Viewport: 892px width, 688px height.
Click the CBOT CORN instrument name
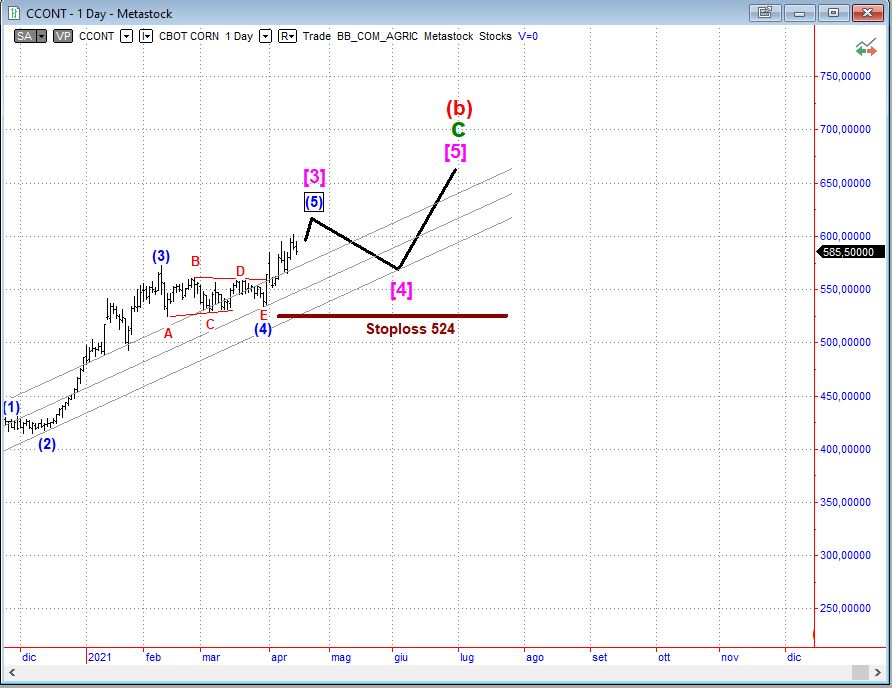click(x=189, y=36)
